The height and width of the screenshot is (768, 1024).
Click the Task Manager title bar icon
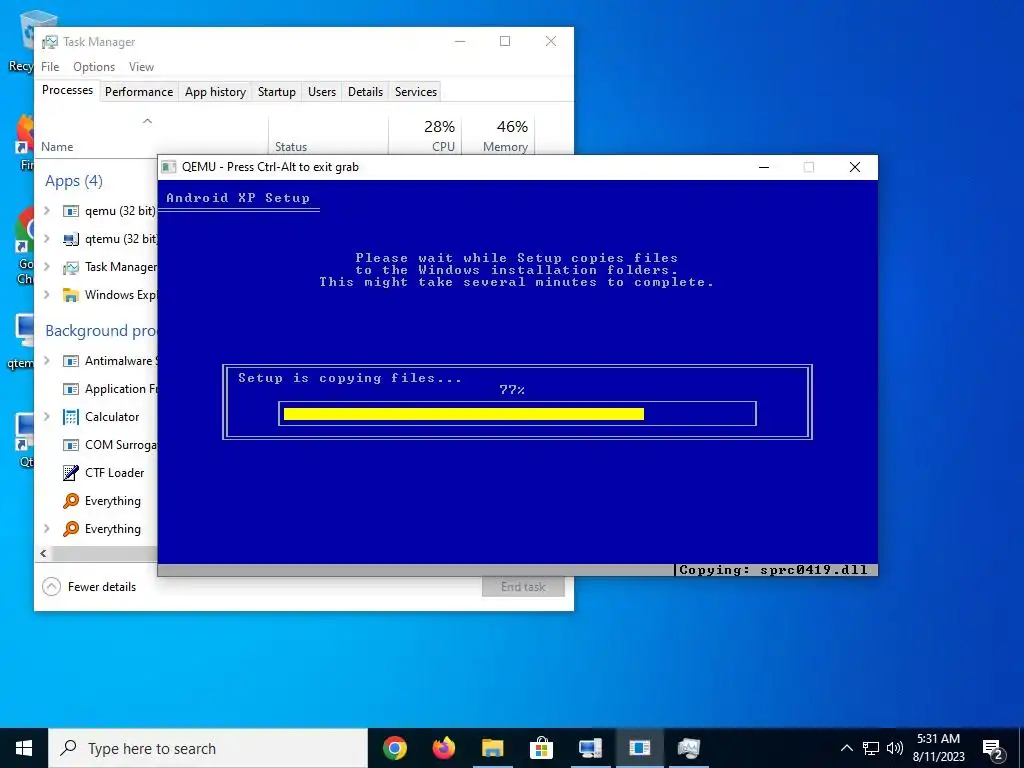pyautogui.click(x=50, y=42)
